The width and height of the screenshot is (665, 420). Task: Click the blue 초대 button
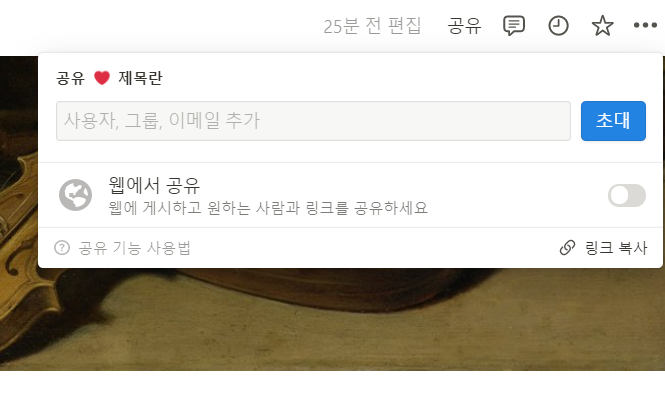click(x=613, y=121)
